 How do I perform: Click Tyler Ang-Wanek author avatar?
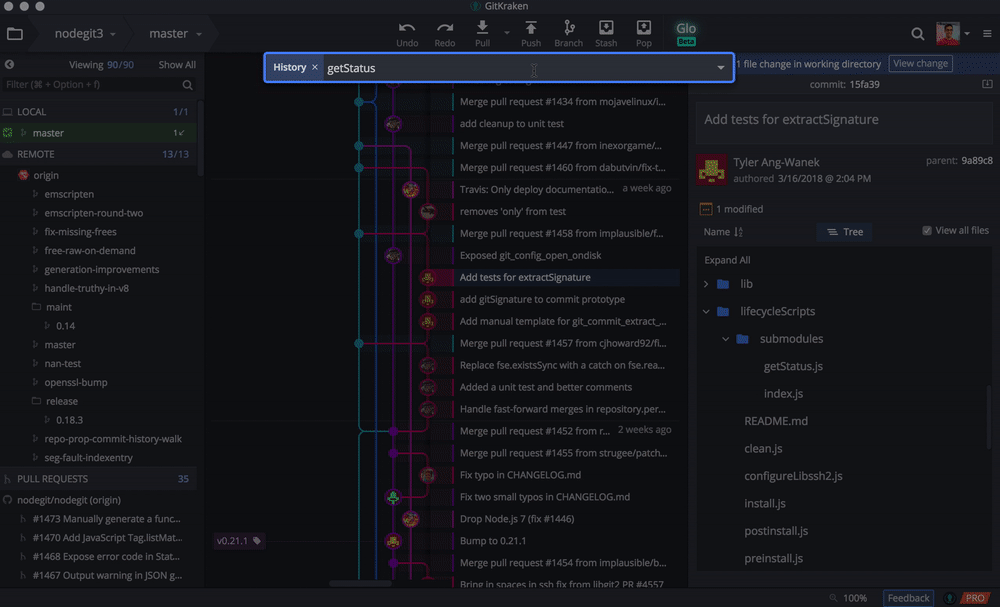(x=712, y=170)
